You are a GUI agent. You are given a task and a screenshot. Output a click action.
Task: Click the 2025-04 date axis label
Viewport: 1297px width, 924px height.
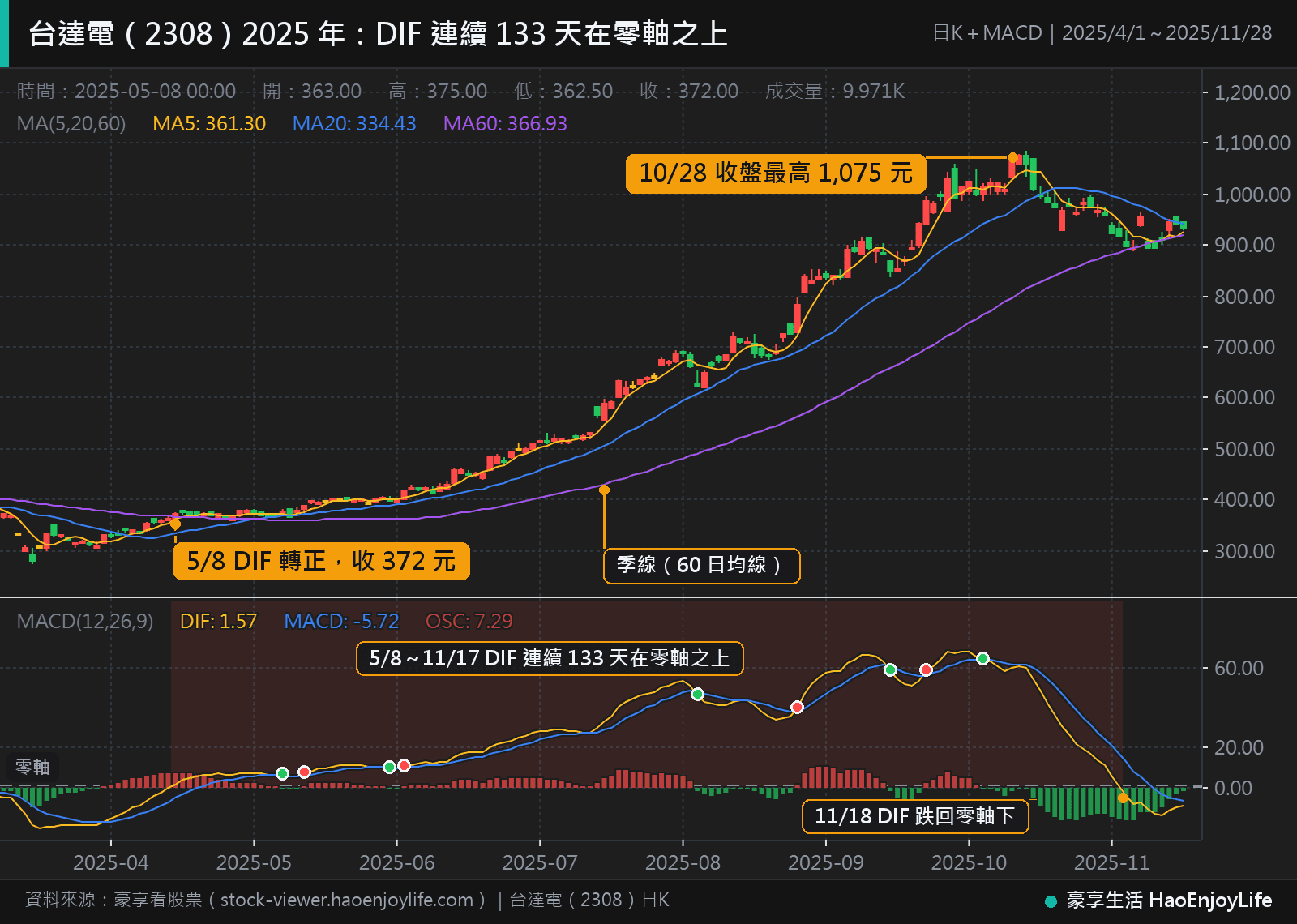click(111, 862)
